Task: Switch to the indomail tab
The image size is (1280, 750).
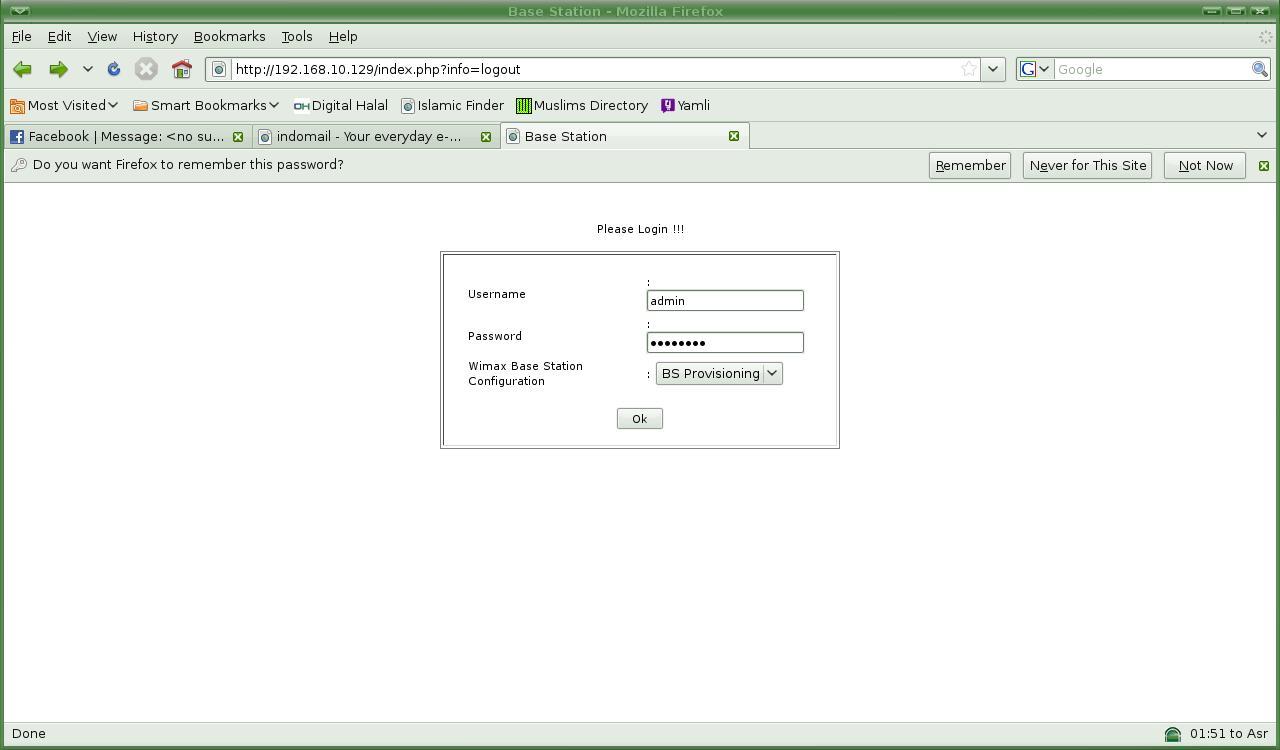Action: tap(374, 136)
